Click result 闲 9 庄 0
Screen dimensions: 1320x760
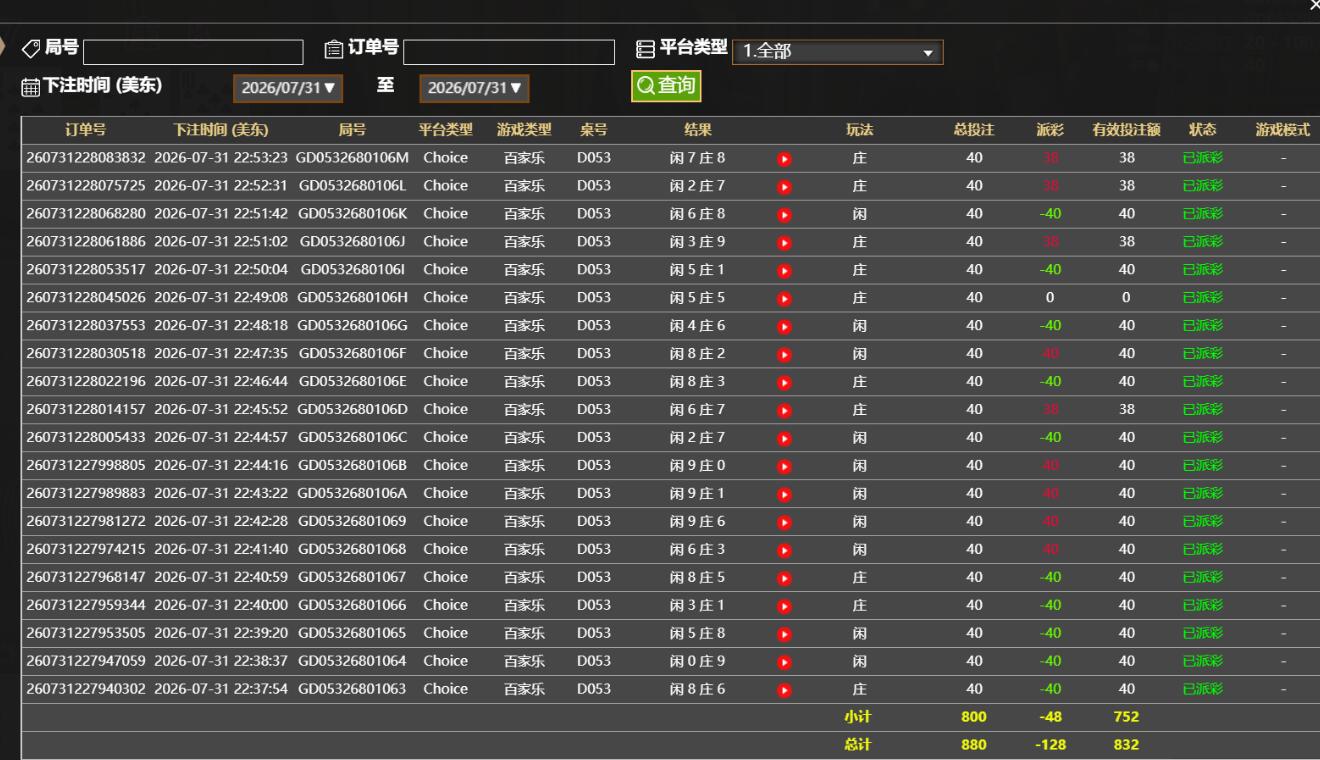point(698,466)
